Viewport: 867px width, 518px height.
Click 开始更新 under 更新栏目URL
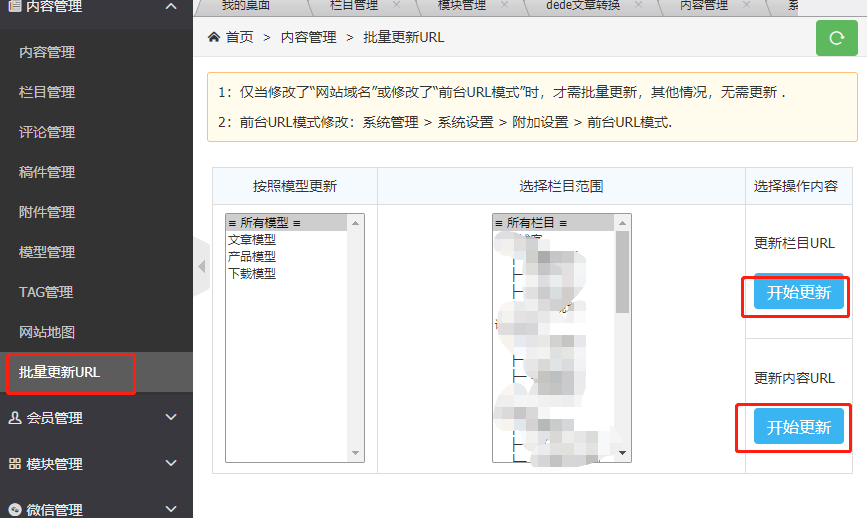coord(799,292)
